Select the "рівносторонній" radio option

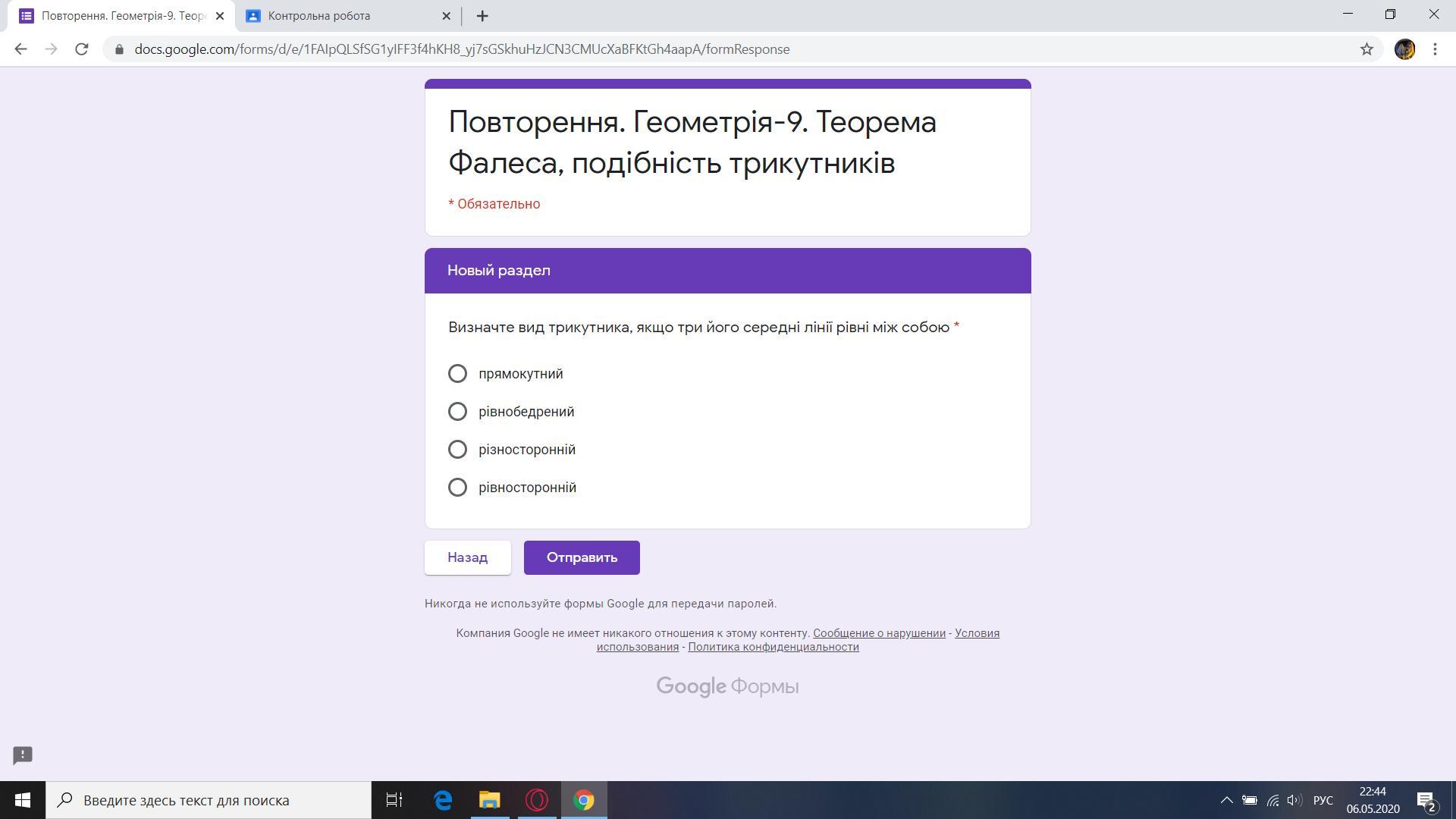tap(457, 488)
